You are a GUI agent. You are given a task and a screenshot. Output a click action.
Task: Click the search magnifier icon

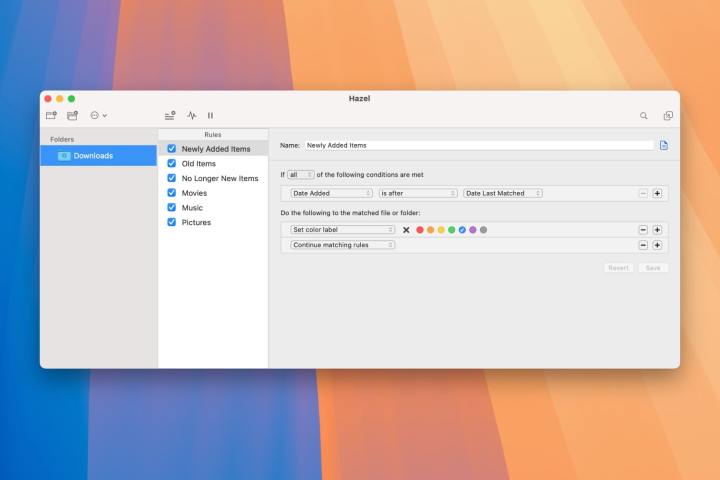click(644, 115)
